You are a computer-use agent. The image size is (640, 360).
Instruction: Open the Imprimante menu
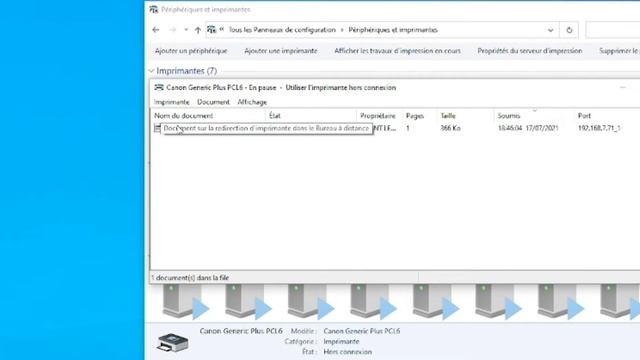[x=171, y=102]
